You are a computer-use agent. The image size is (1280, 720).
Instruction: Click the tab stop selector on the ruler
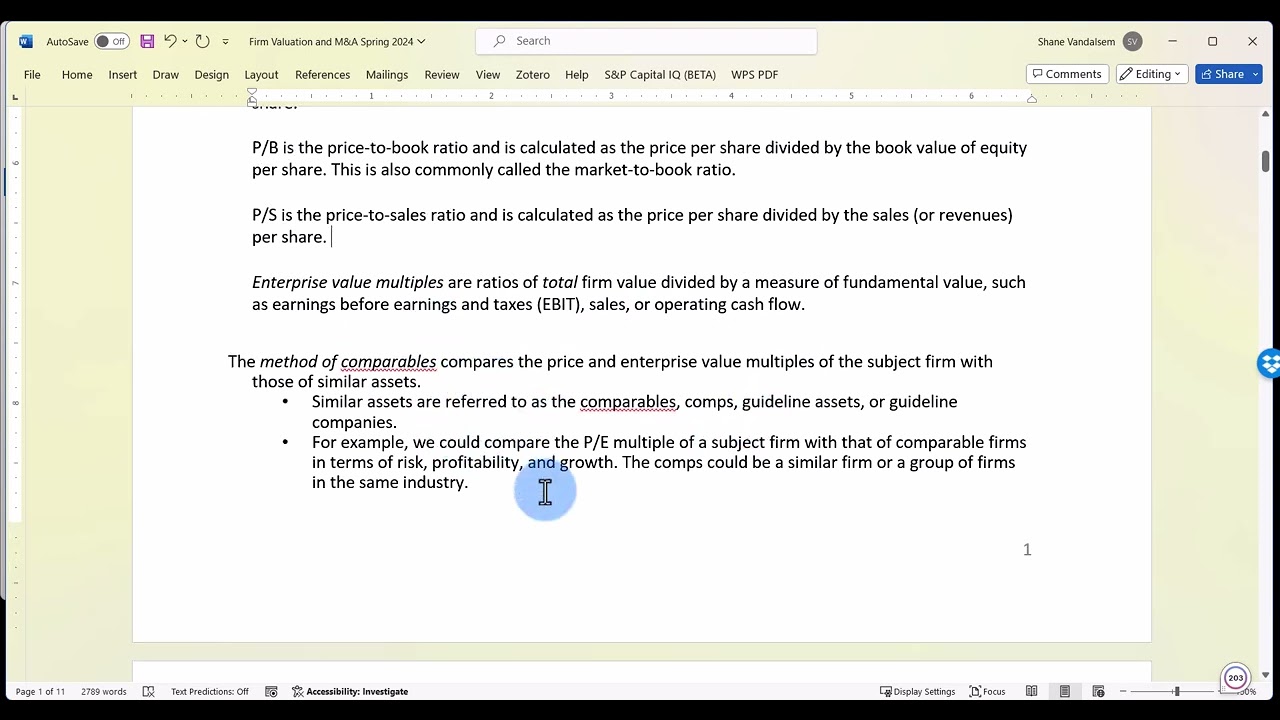[x=14, y=96]
